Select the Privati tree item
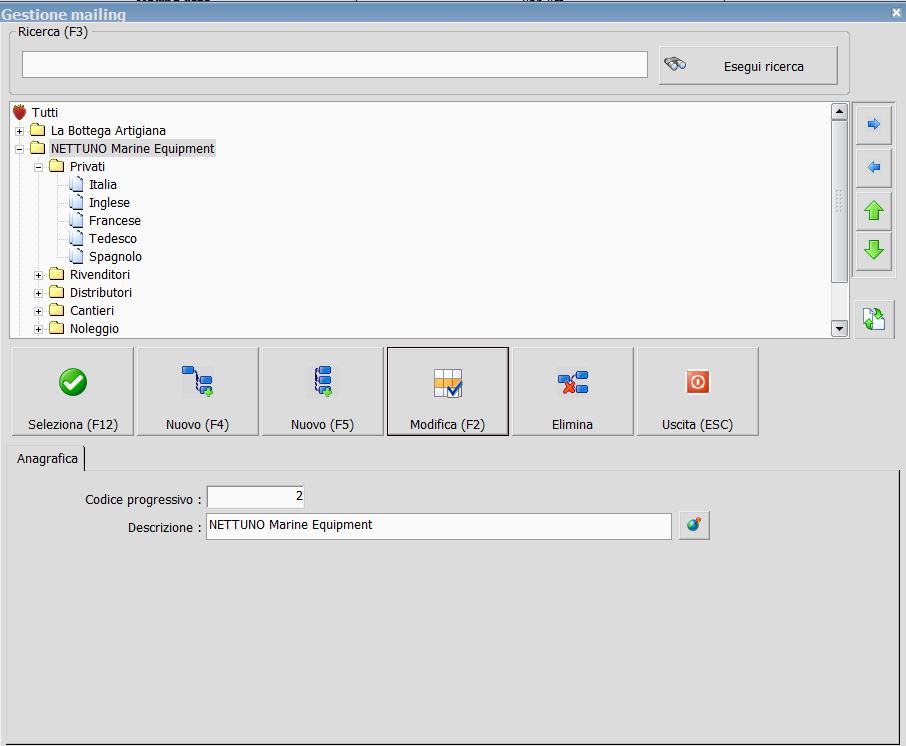906x746 pixels. pyautogui.click(x=87, y=166)
